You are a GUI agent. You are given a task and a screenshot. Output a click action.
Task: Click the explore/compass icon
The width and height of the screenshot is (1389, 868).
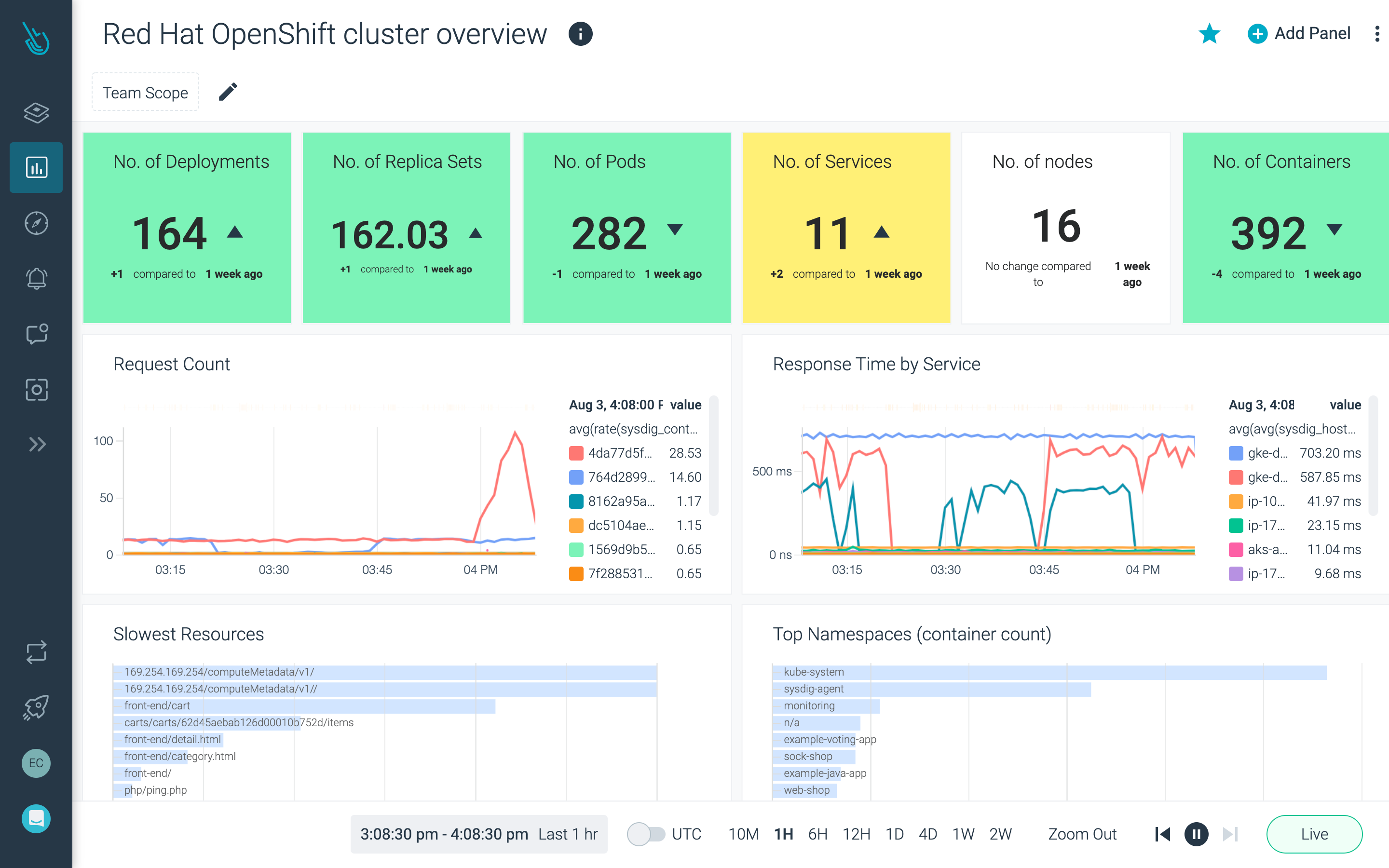click(38, 223)
